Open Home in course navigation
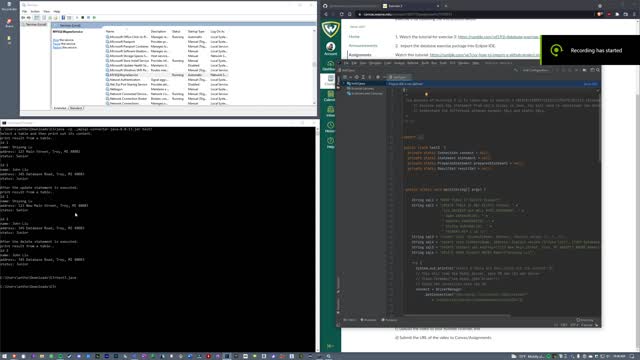This screenshot has height=360, width=640. (354, 36)
